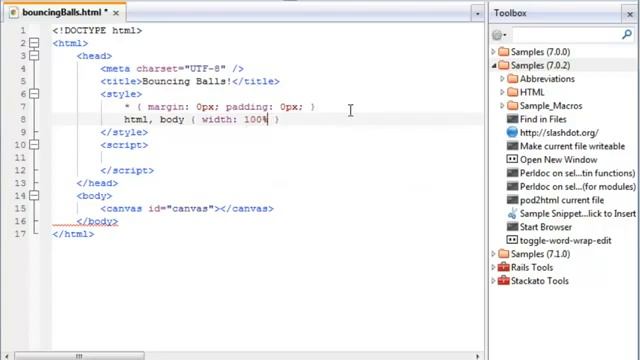Click the Toolbox search magnifier icon
This screenshot has height=360, width=640.
click(x=627, y=35)
